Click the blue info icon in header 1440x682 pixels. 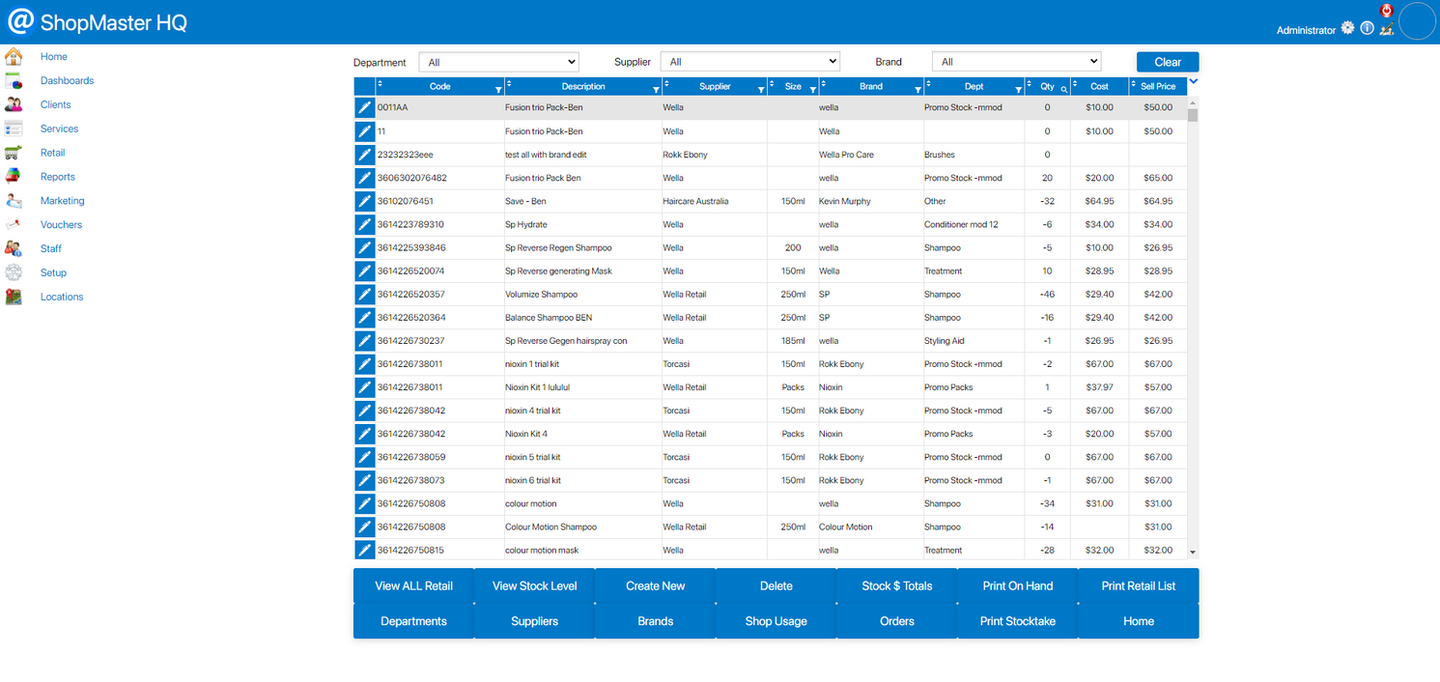click(1366, 28)
